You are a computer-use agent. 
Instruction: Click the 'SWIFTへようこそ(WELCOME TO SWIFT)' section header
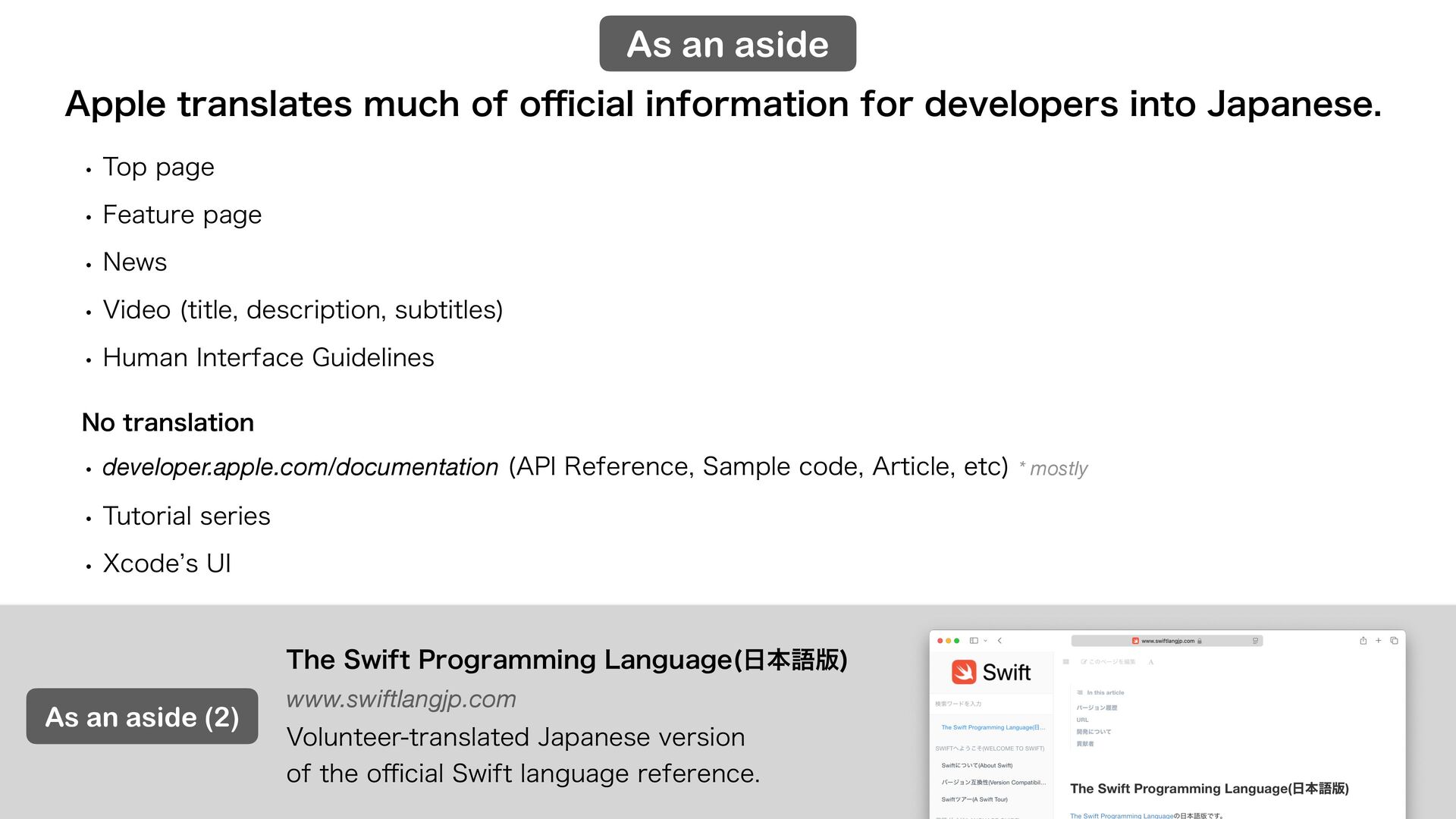point(990,748)
